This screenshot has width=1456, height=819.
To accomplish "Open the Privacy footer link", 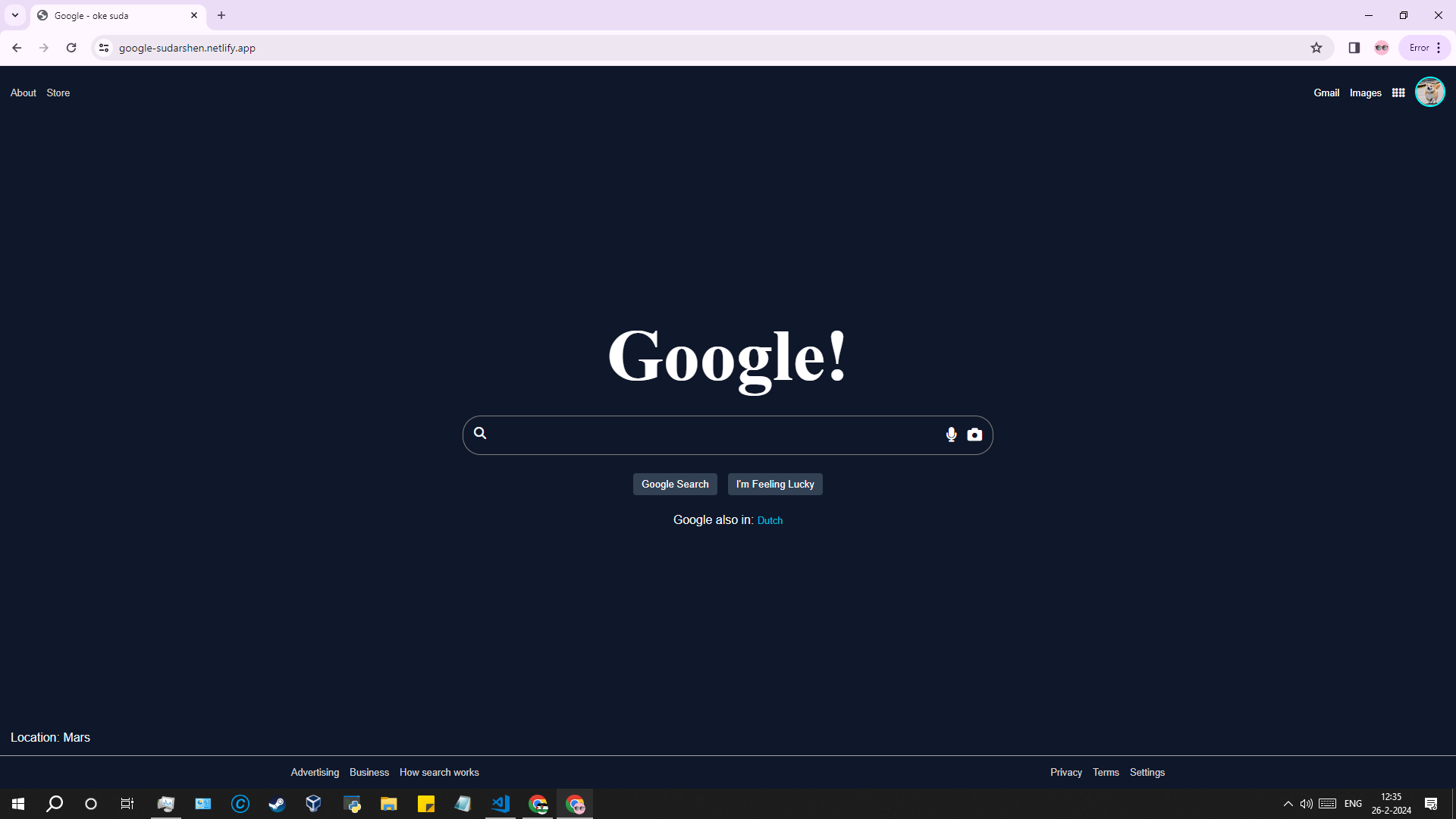I will pyautogui.click(x=1066, y=772).
